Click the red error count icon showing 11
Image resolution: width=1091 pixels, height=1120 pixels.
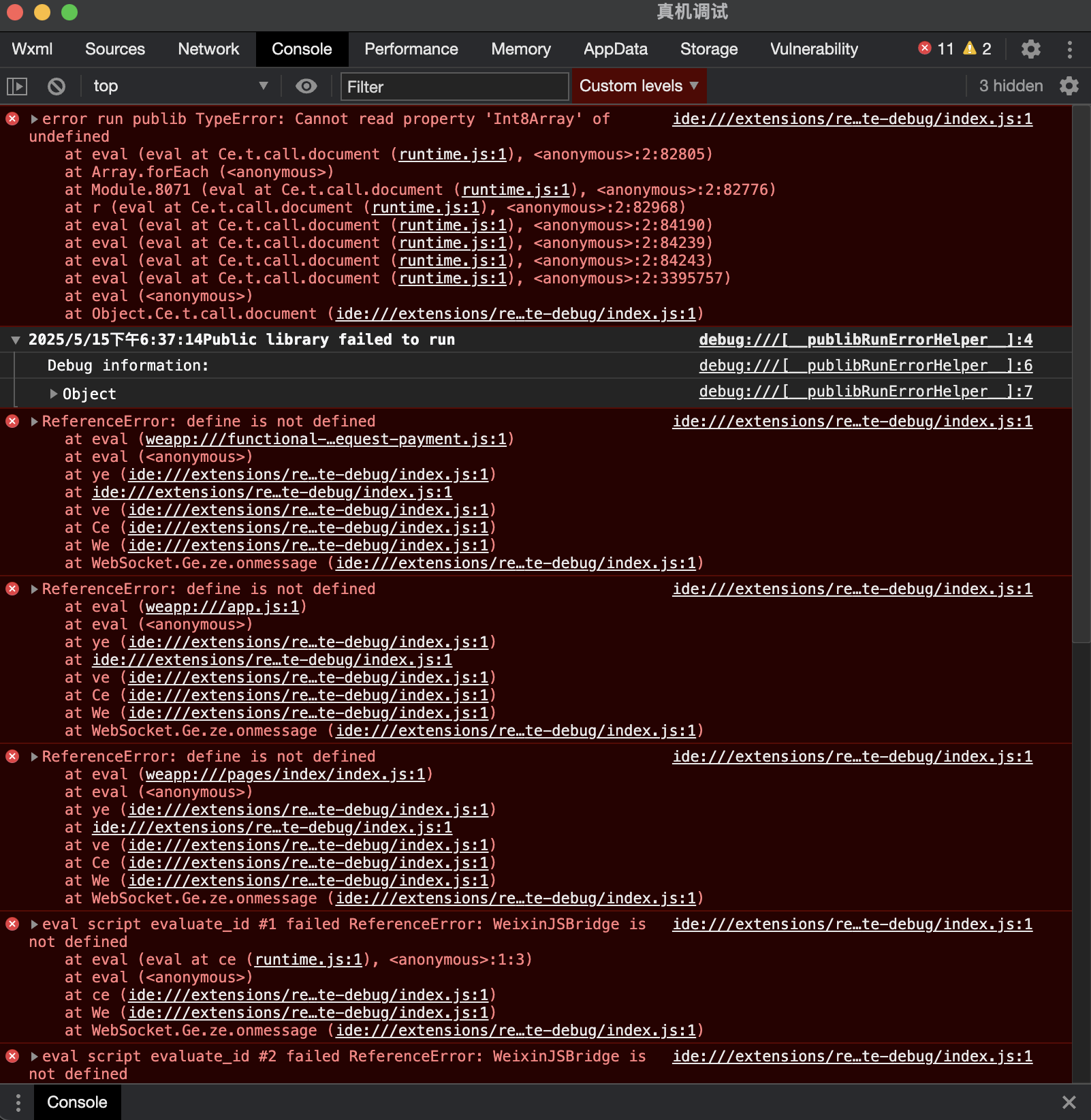925,48
